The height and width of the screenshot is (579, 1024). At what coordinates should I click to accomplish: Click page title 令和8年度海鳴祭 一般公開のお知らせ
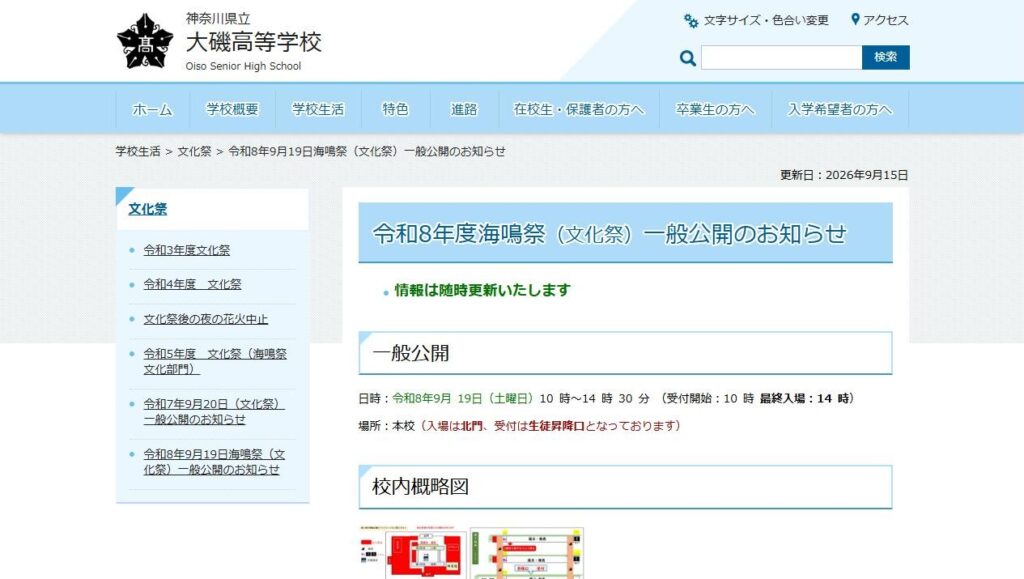pos(609,234)
